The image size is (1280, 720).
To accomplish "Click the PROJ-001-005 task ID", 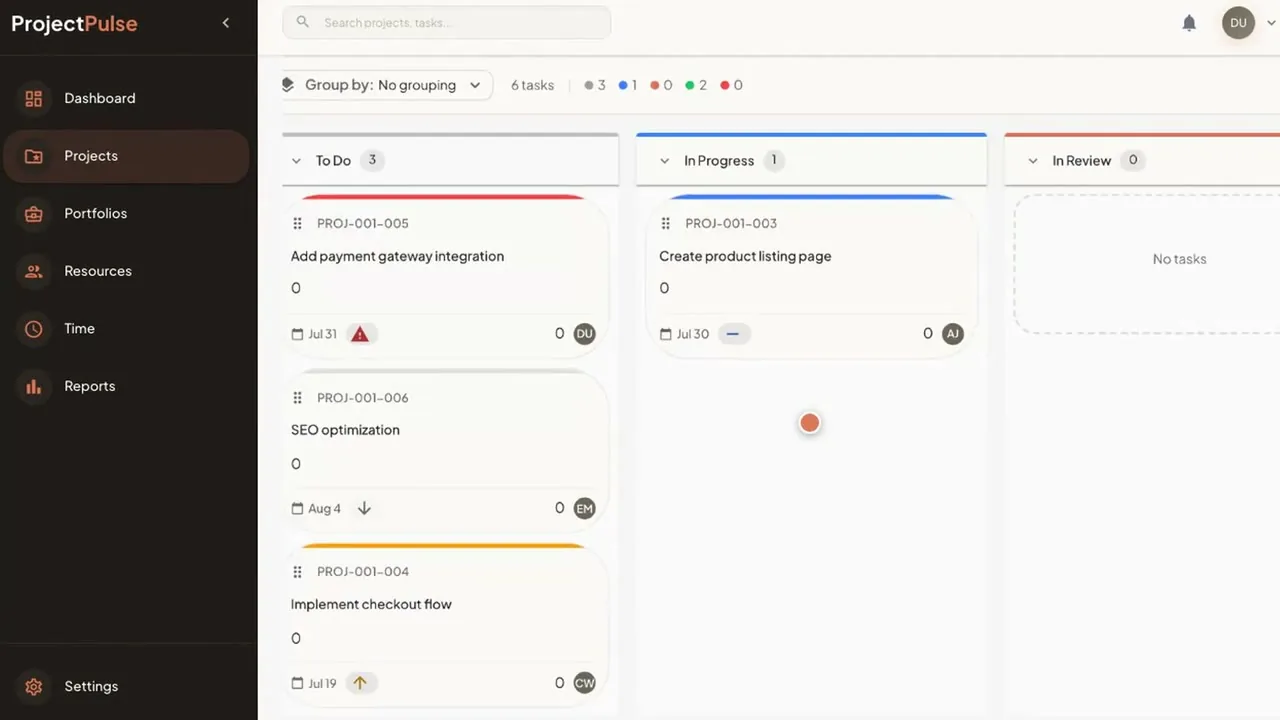I will click(x=363, y=223).
